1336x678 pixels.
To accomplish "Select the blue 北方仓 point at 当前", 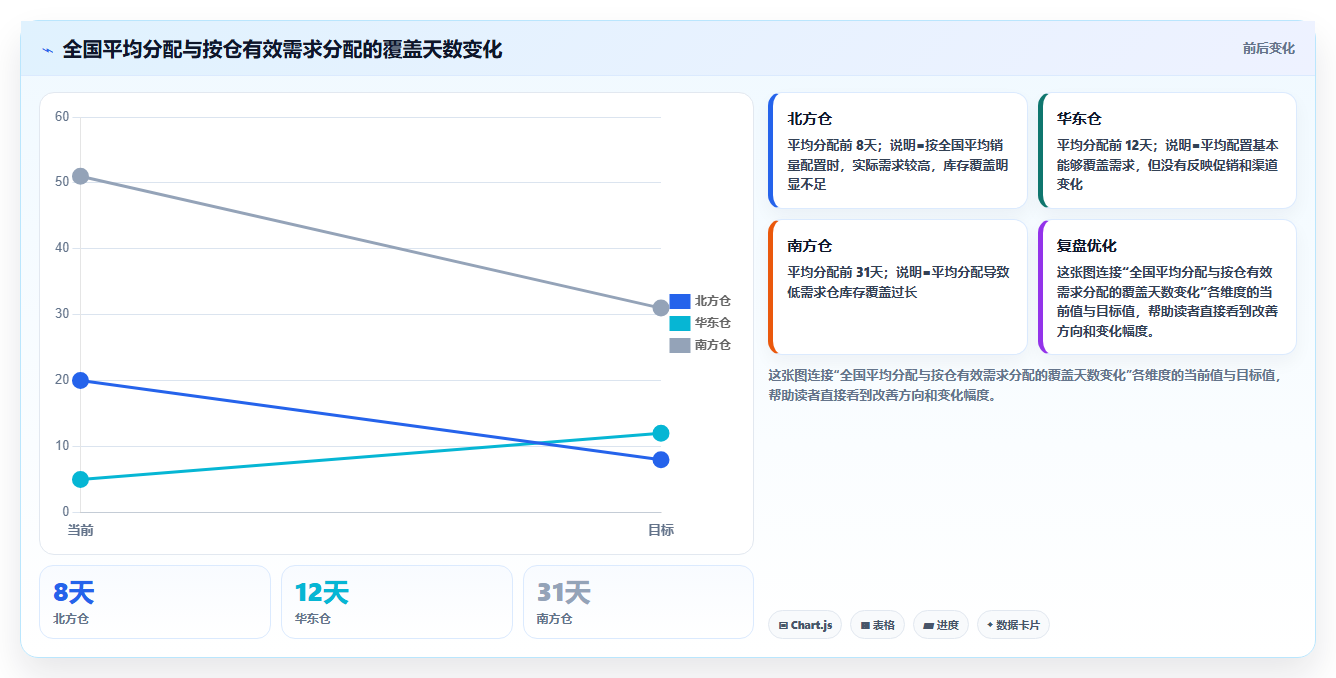I will 81,380.
